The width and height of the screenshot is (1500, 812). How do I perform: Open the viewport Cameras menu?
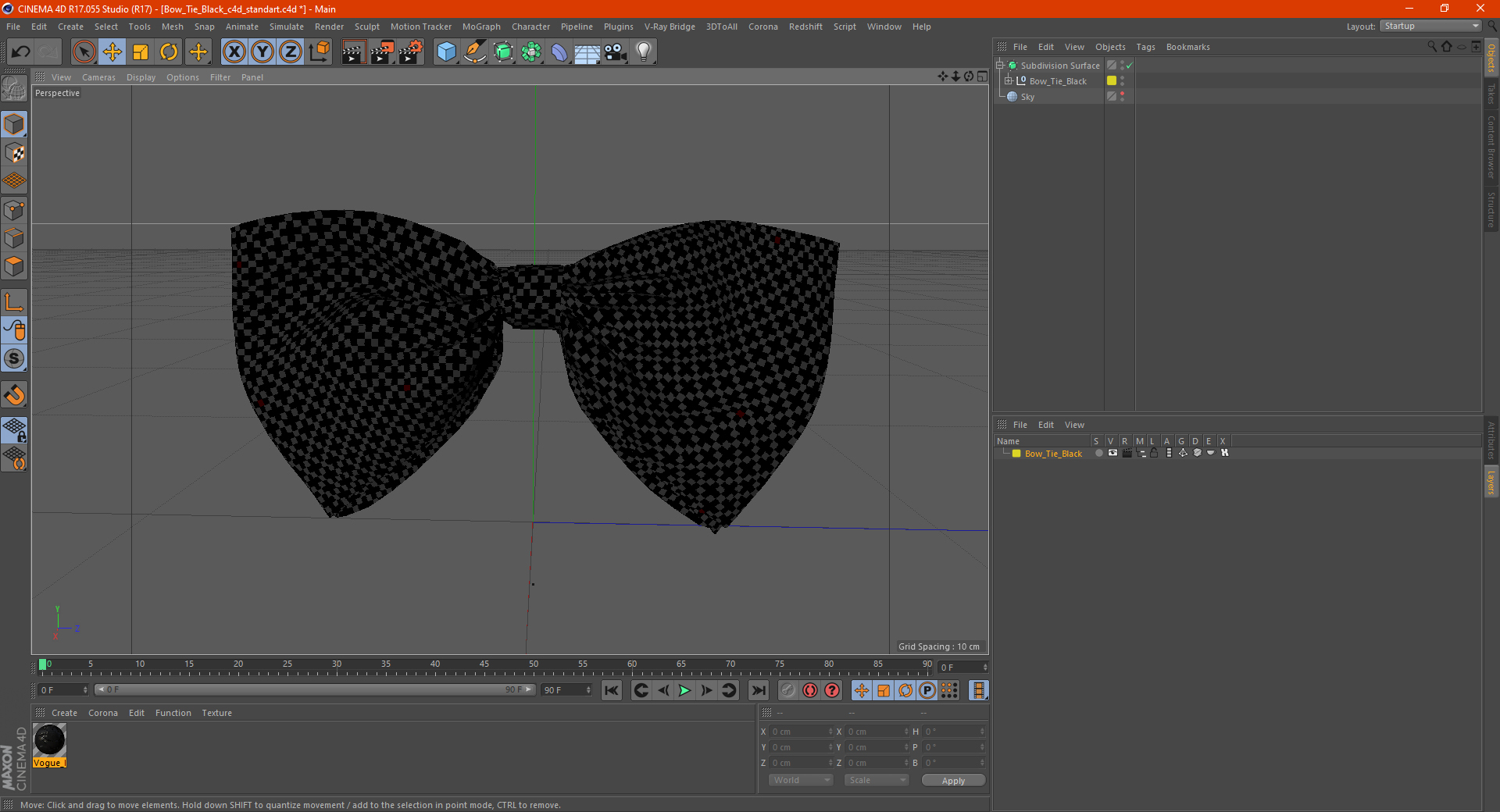tap(98, 77)
